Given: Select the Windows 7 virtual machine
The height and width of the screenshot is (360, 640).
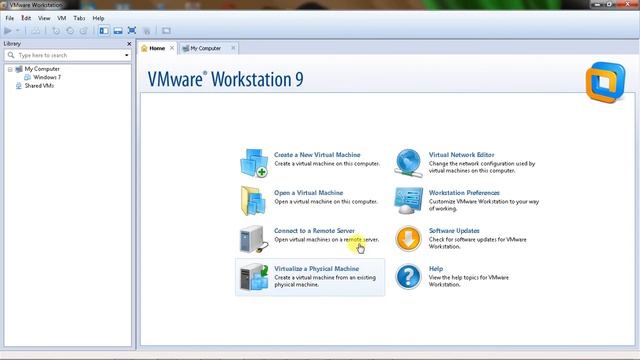Looking at the screenshot, I should [47, 77].
